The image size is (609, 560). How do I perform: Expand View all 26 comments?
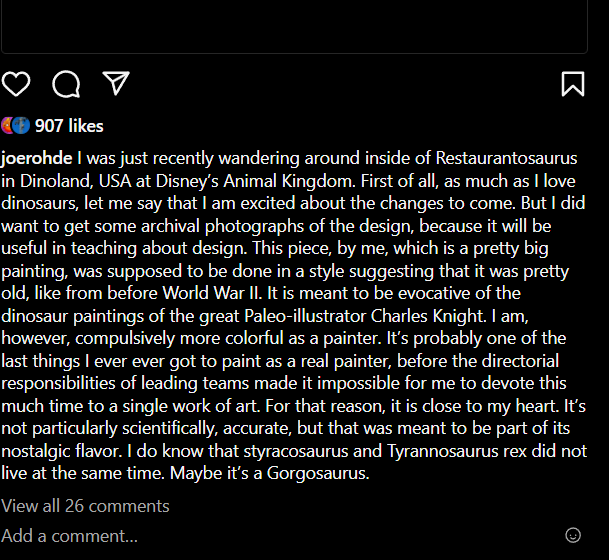point(85,506)
